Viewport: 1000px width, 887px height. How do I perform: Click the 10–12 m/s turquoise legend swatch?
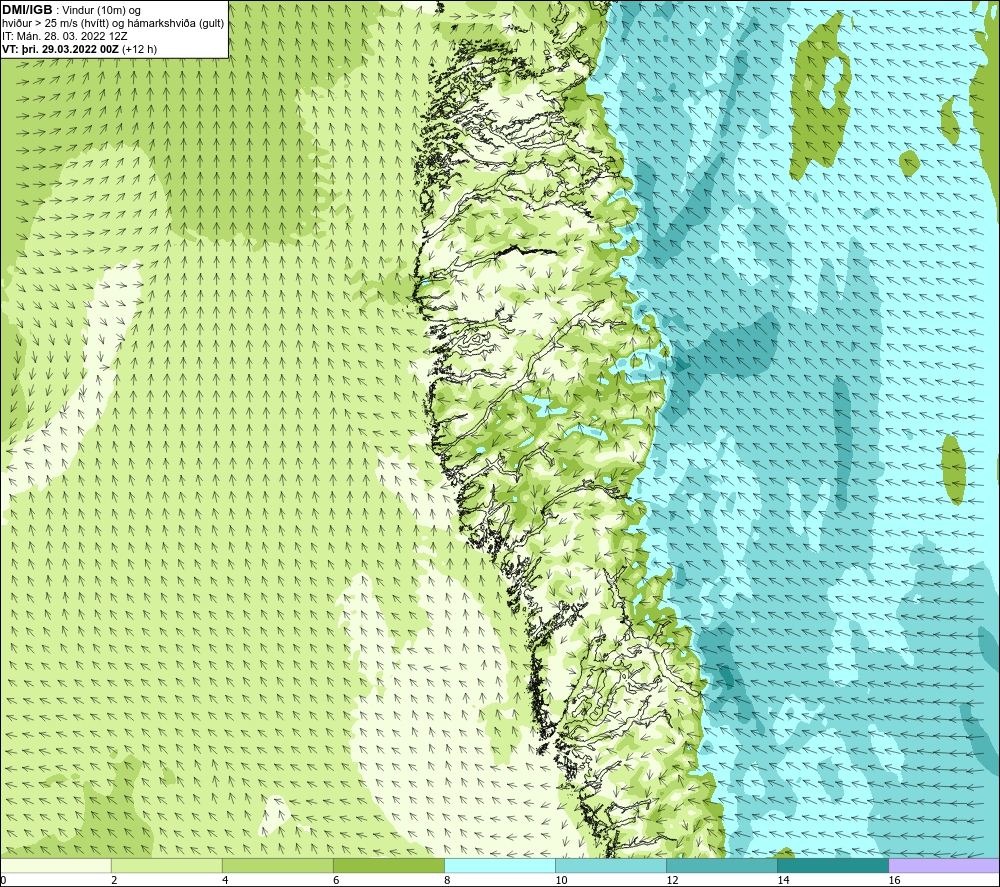(x=611, y=865)
